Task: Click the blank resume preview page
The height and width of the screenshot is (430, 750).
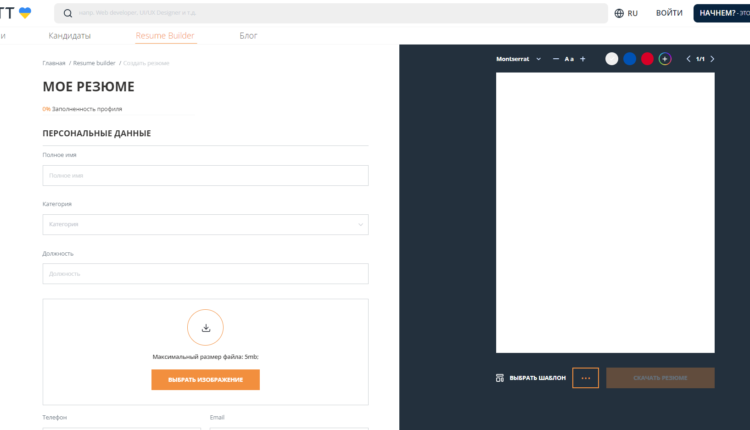Action: pyautogui.click(x=605, y=212)
